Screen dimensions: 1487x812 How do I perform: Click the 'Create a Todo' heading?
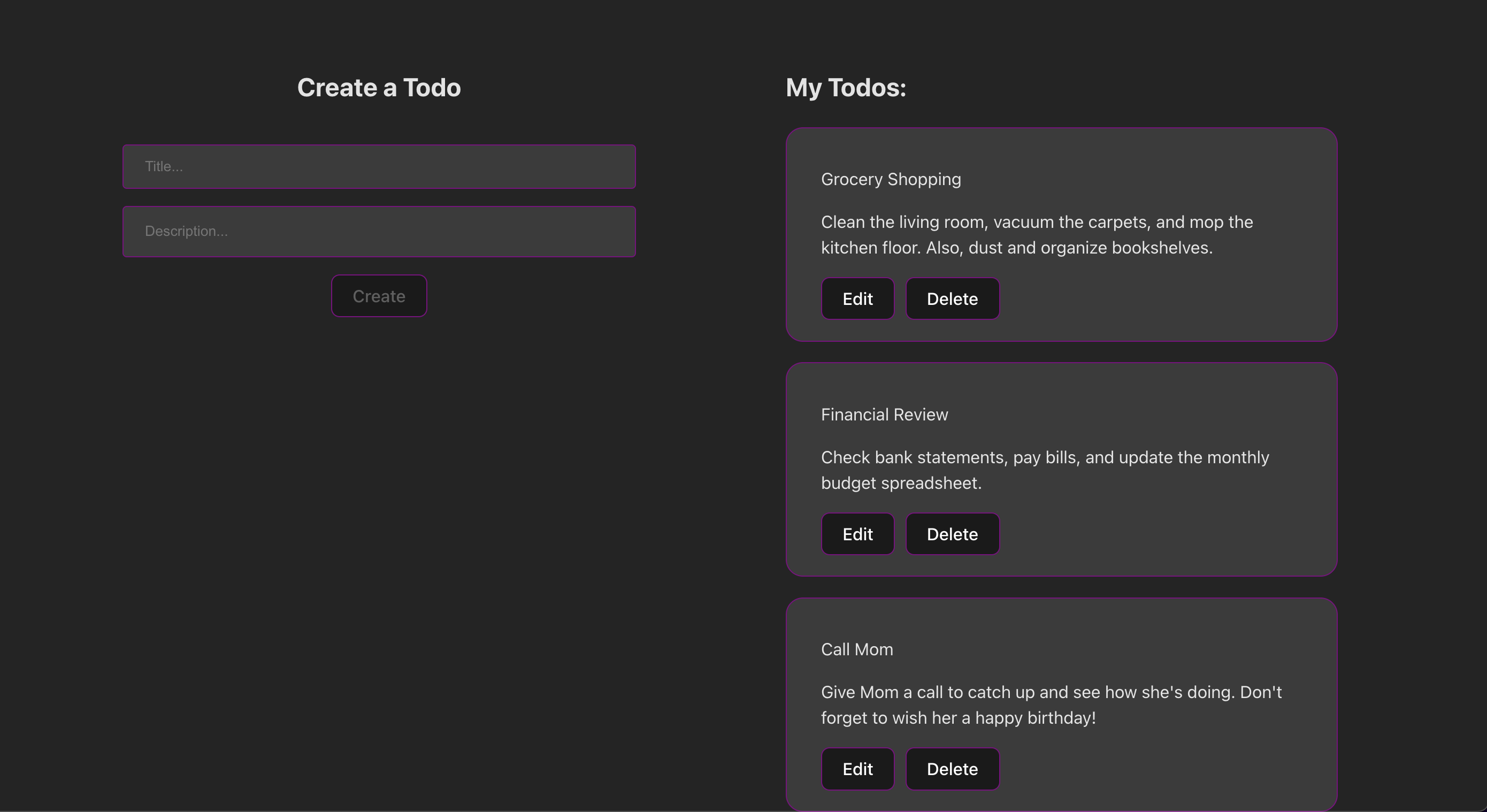click(379, 88)
